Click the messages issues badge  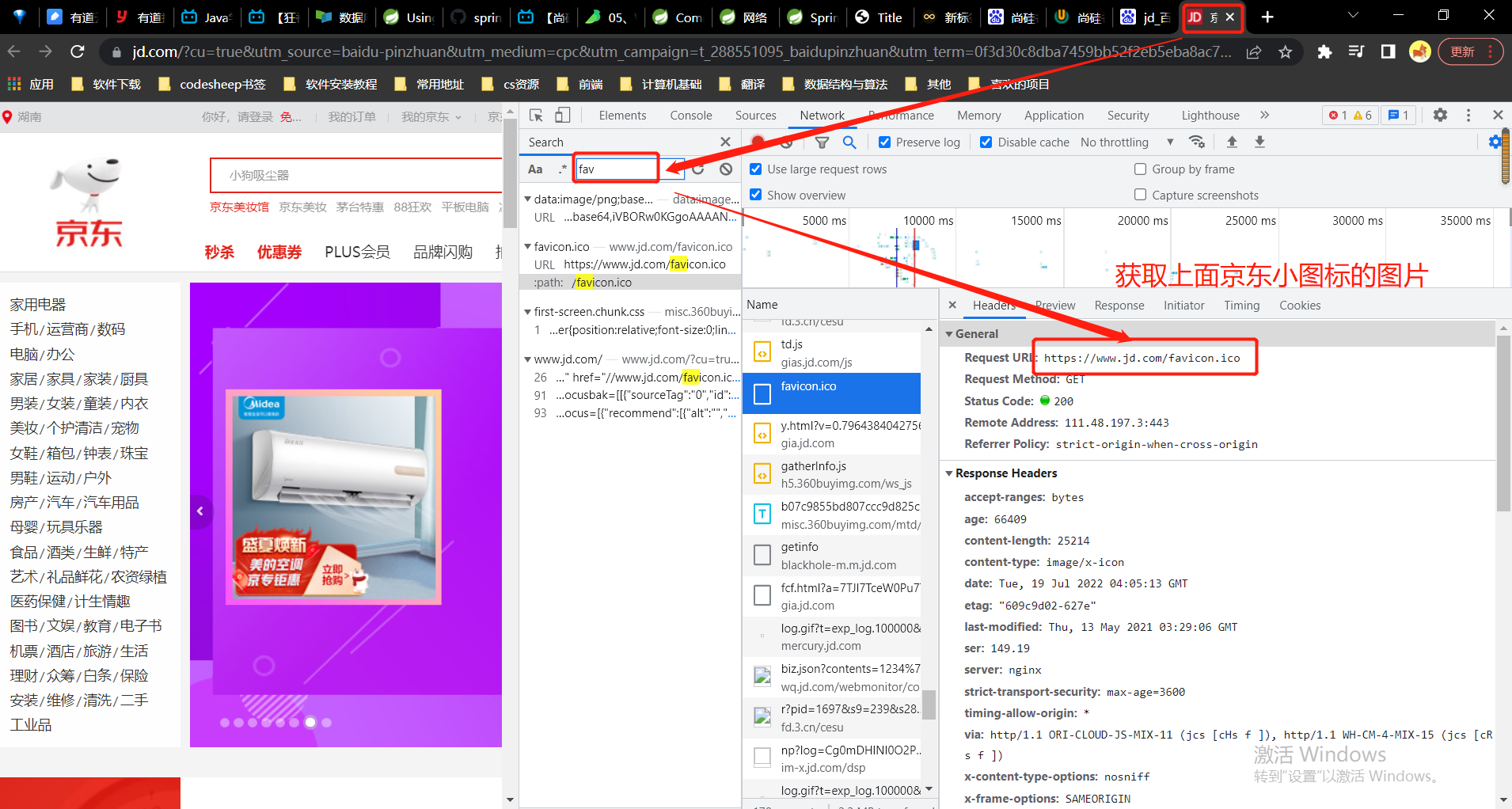click(1399, 116)
